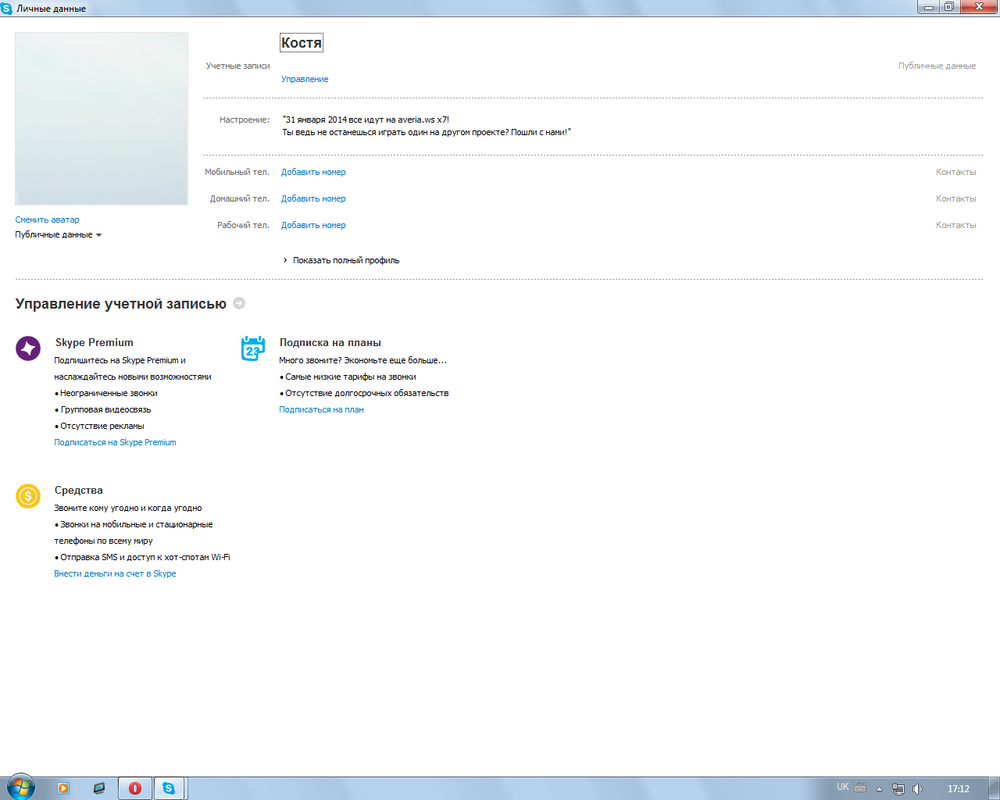Click the Костя name field to edit
Image resolution: width=1000 pixels, height=800 pixels.
pos(301,43)
